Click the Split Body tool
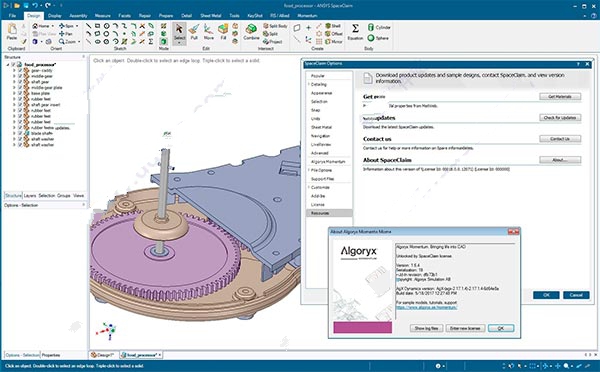 (x=275, y=26)
